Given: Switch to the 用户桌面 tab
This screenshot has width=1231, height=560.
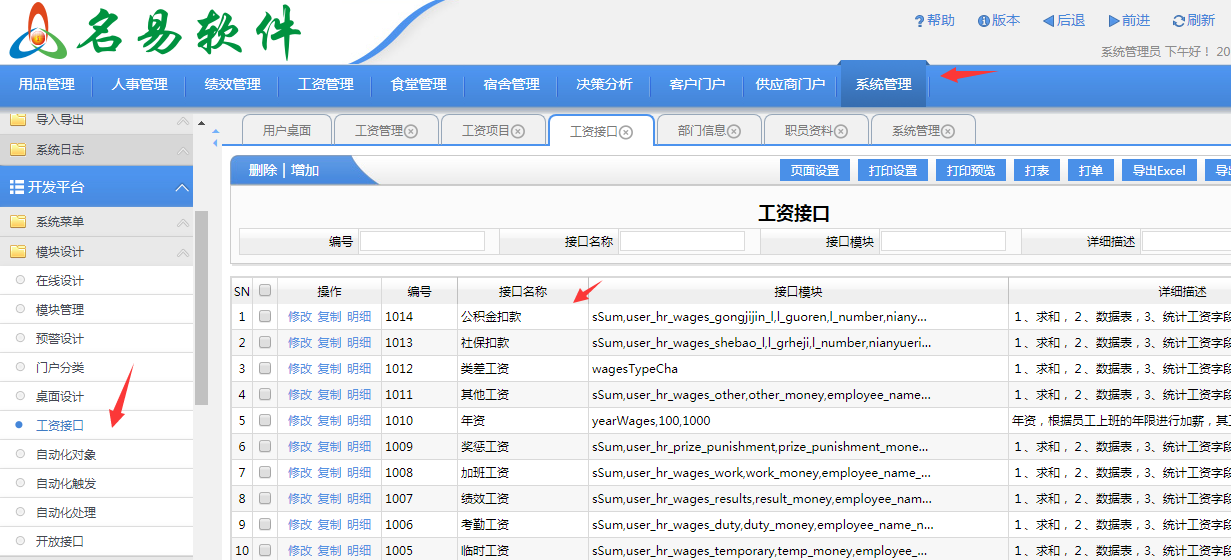Looking at the screenshot, I should 287,131.
